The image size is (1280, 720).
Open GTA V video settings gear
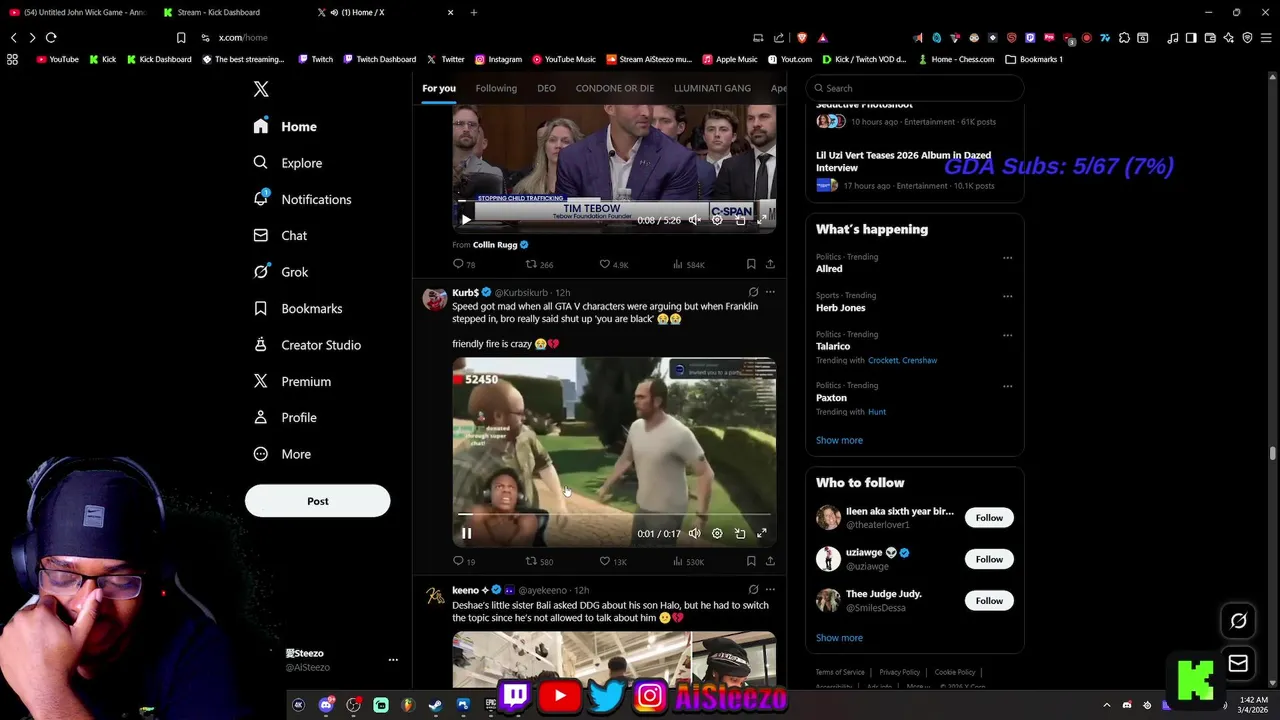click(x=717, y=533)
